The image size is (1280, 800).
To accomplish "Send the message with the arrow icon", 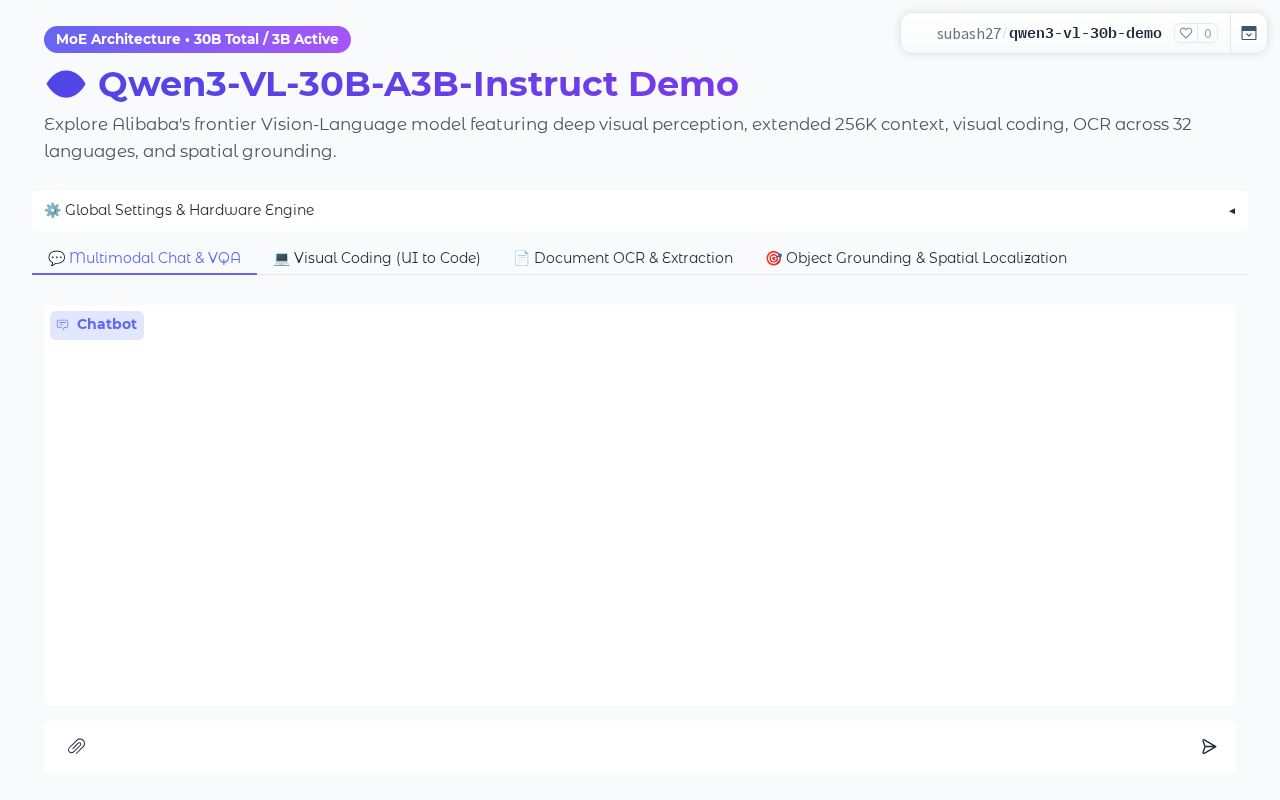I will [1209, 746].
